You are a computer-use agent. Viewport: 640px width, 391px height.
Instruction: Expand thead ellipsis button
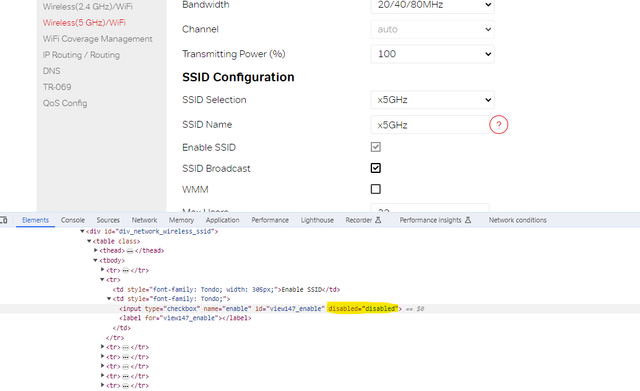pos(130,251)
